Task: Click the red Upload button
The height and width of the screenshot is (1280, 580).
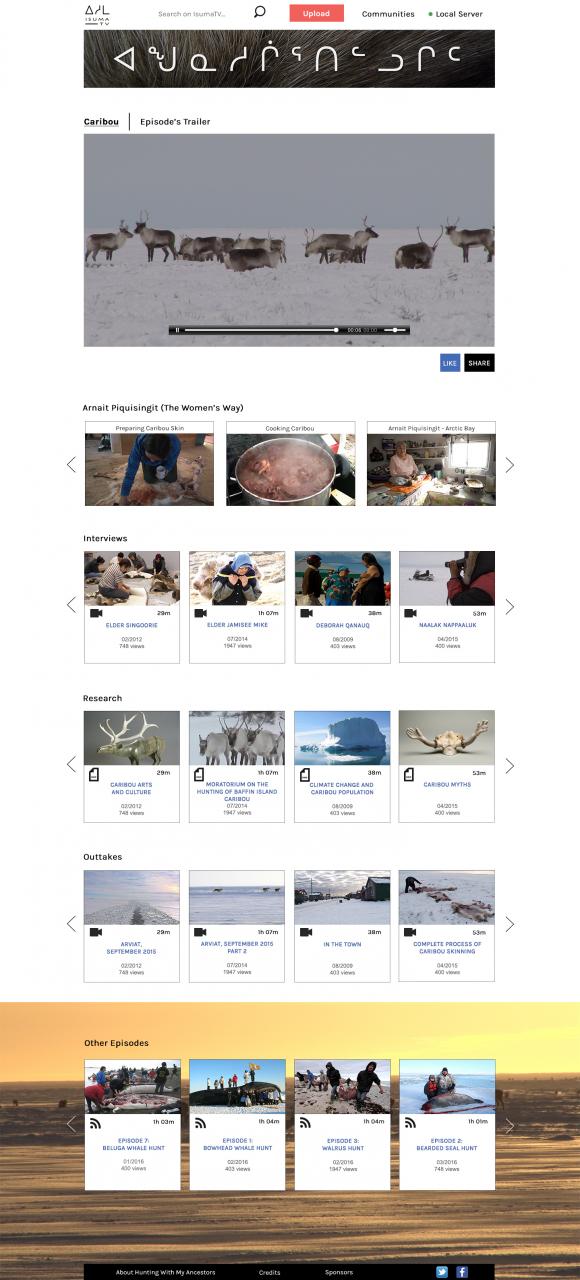Action: pos(316,13)
